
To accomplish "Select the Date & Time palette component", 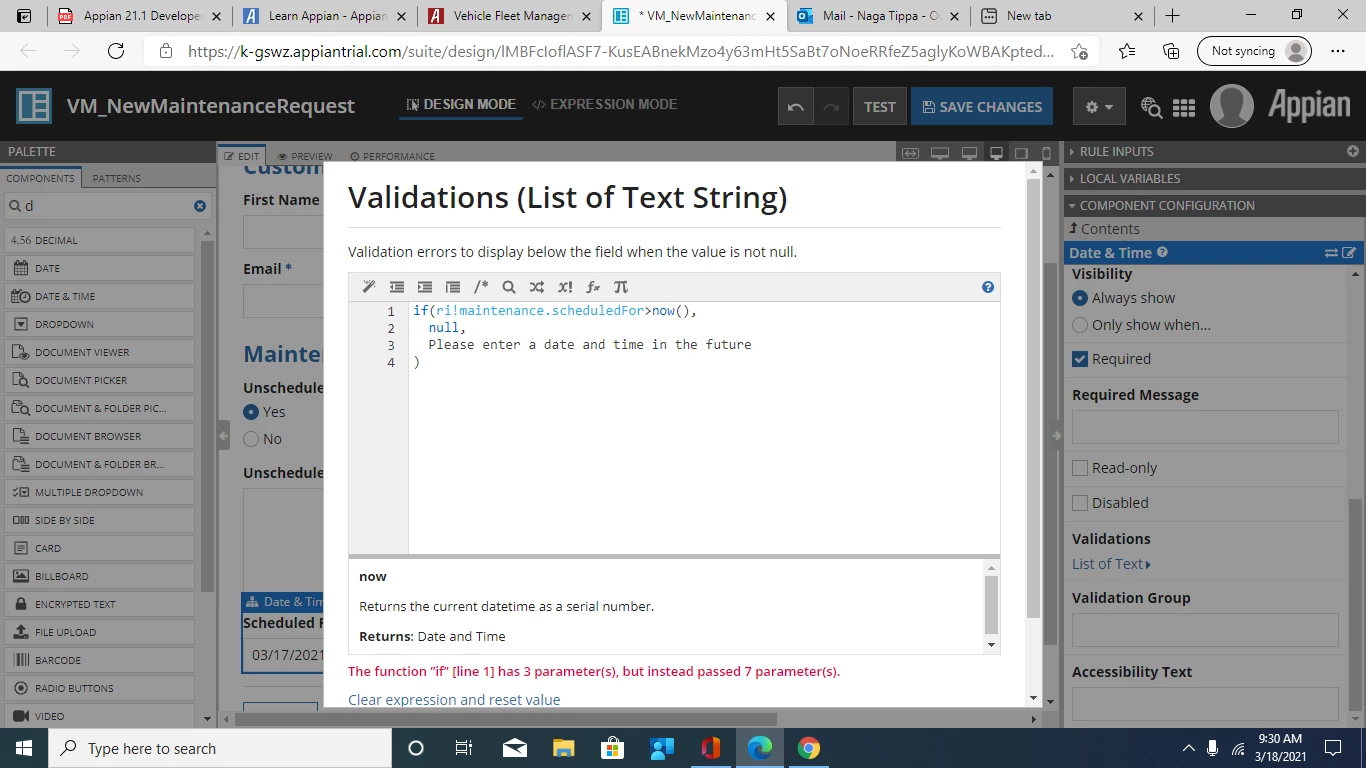I will point(99,296).
